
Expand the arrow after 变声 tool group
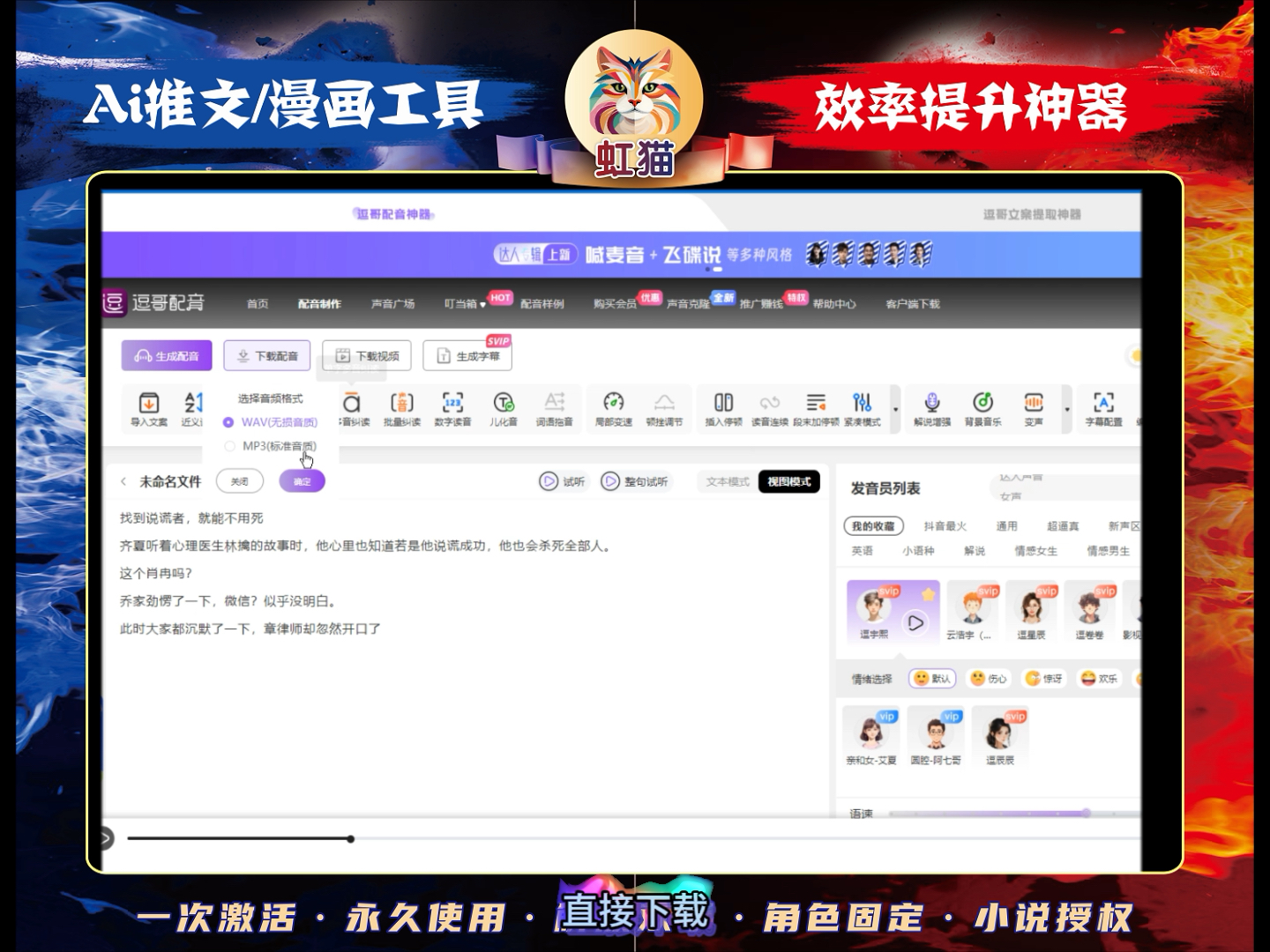(1067, 410)
